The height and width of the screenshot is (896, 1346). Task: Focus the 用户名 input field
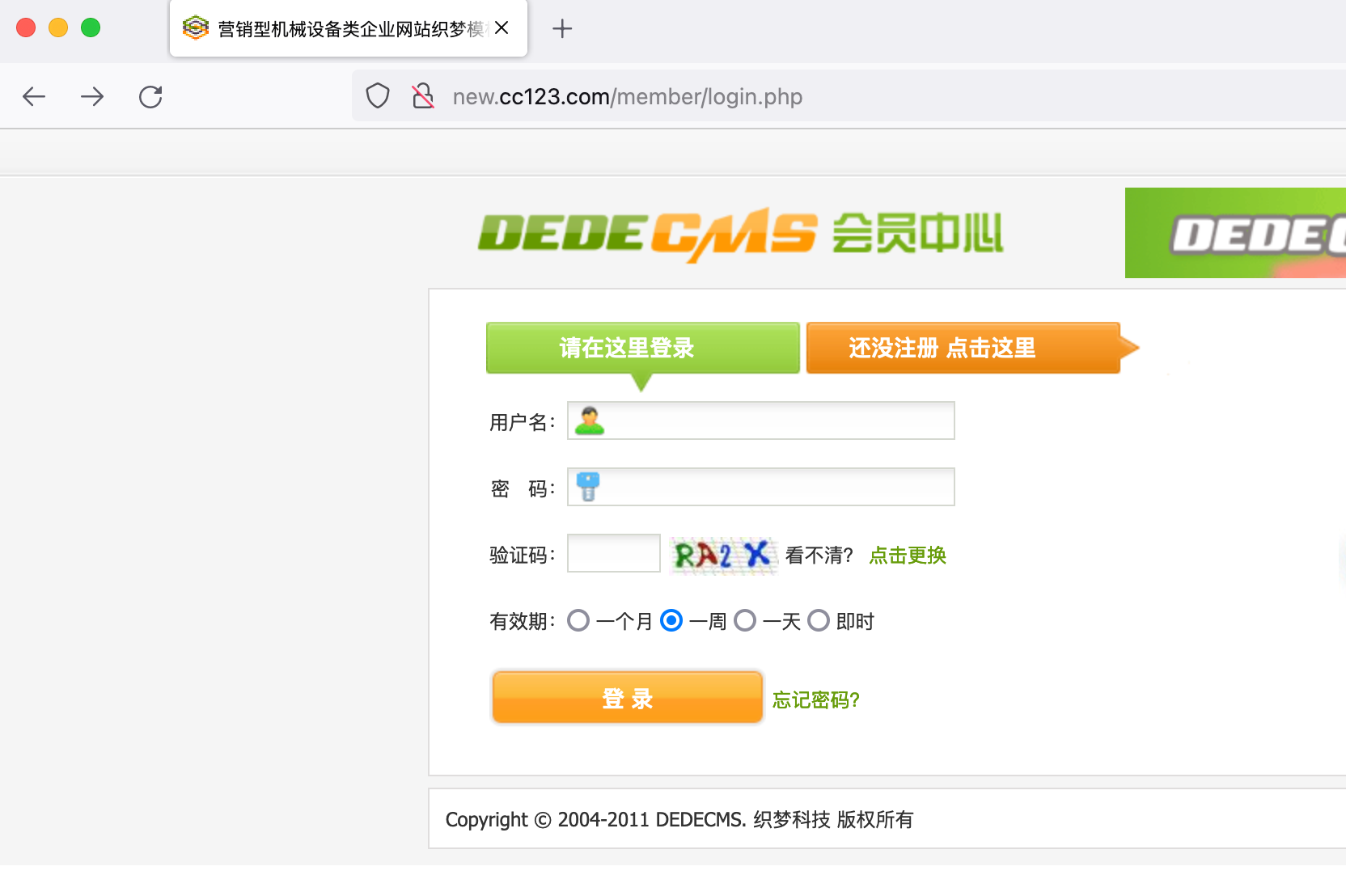tap(777, 421)
